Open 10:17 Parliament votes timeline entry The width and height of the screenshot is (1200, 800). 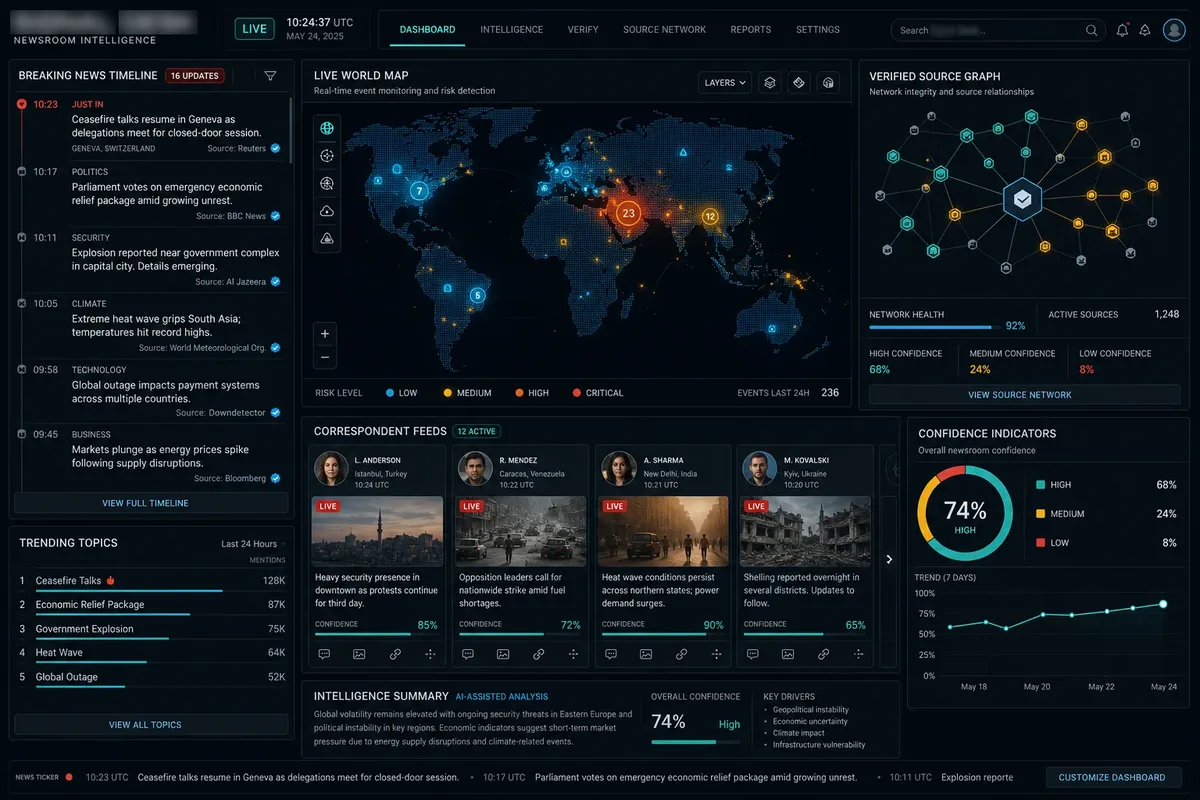point(151,193)
